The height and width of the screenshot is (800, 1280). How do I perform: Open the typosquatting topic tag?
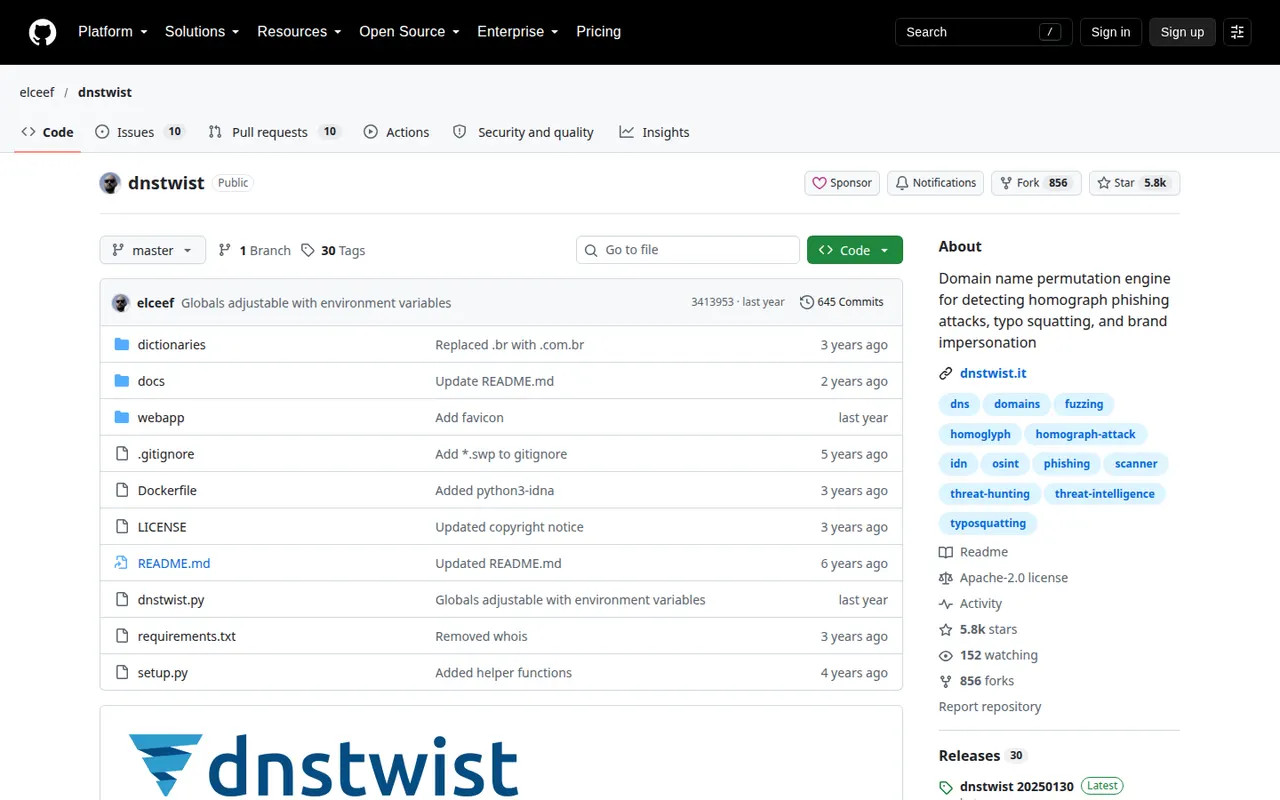pyautogui.click(x=988, y=523)
